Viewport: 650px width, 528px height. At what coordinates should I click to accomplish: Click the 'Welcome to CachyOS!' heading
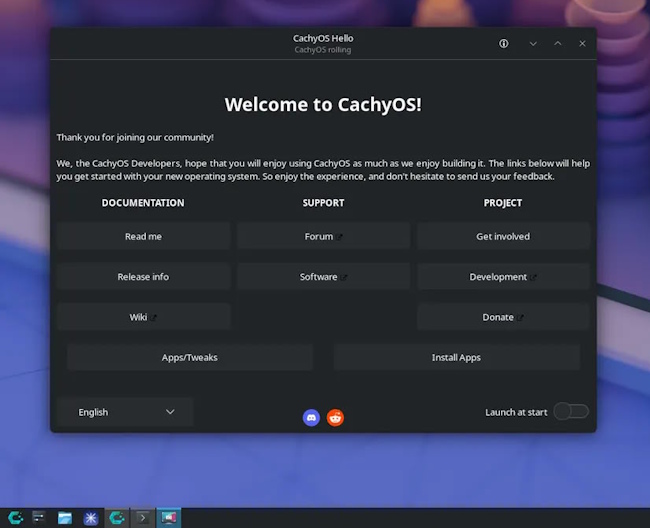pyautogui.click(x=323, y=104)
